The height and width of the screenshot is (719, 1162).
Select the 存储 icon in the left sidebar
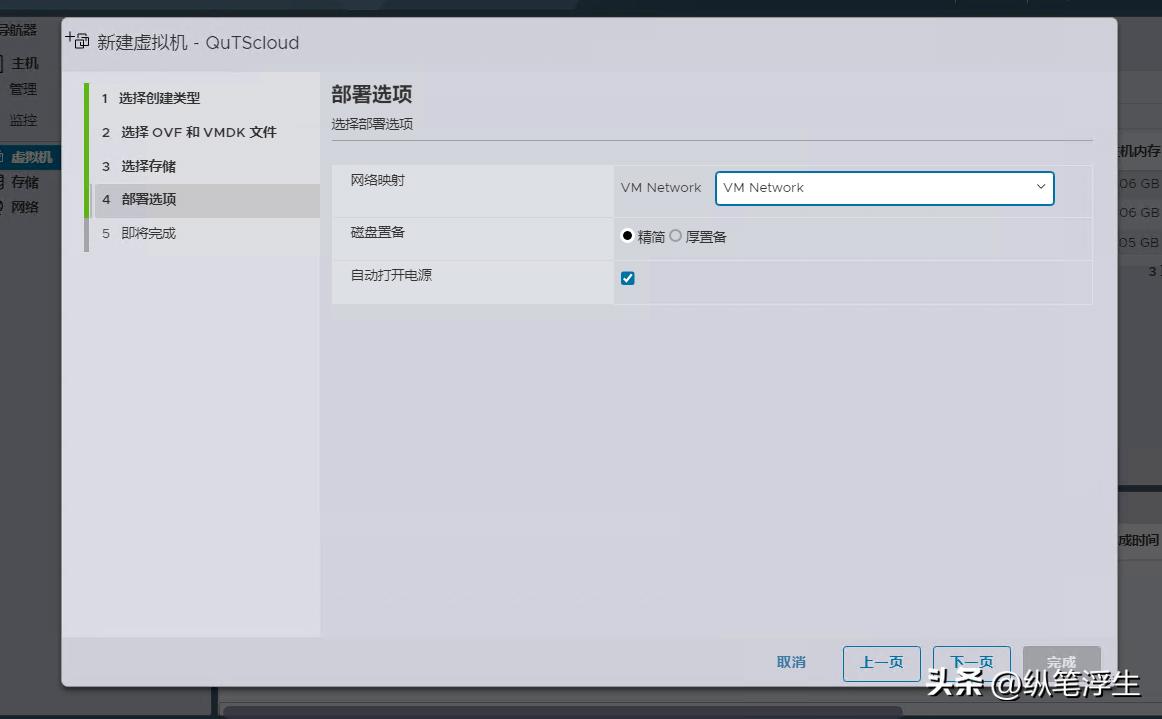(x=25, y=182)
